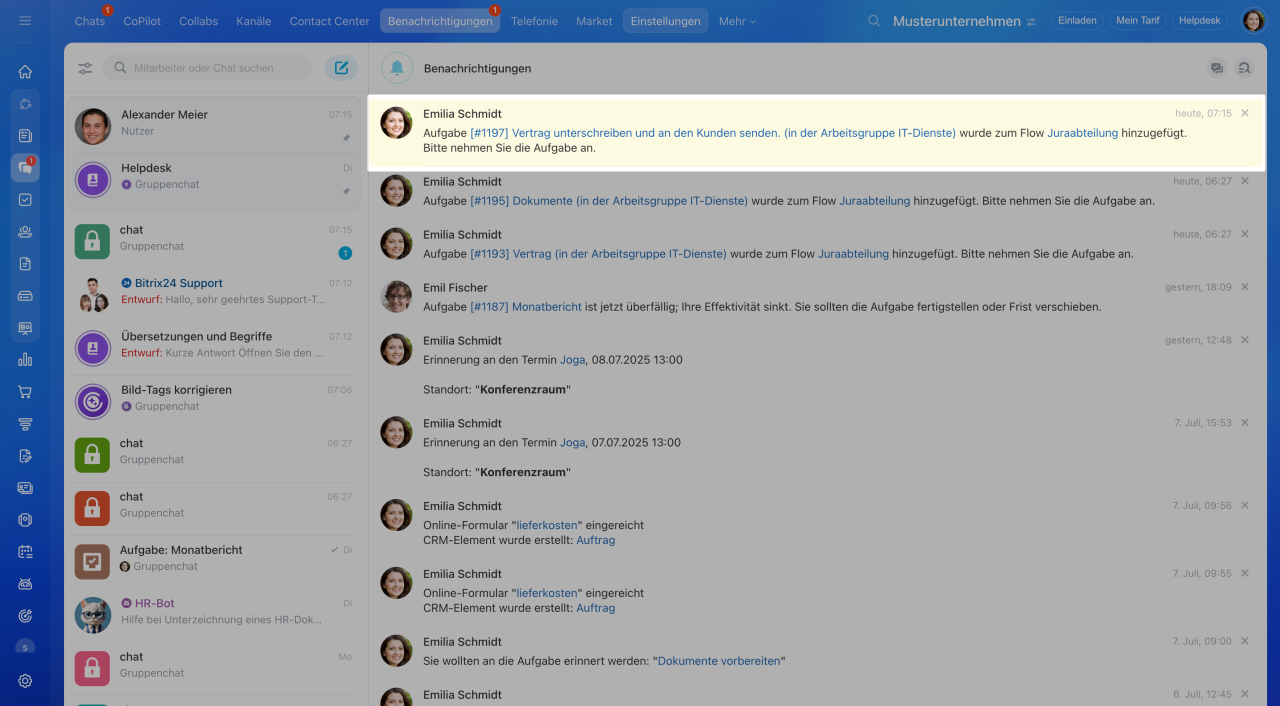Open the bar chart analytics icon in sidebar
Image resolution: width=1280 pixels, height=706 pixels.
coord(25,360)
